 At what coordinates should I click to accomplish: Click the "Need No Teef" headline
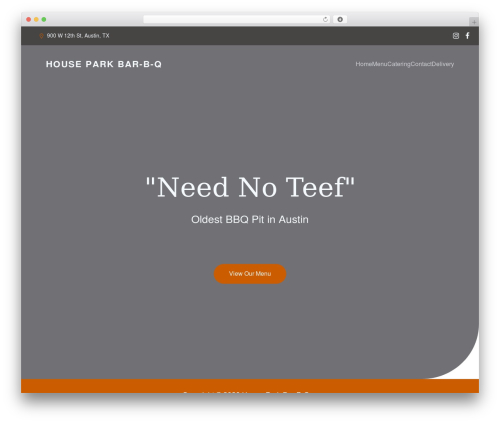pos(250,187)
